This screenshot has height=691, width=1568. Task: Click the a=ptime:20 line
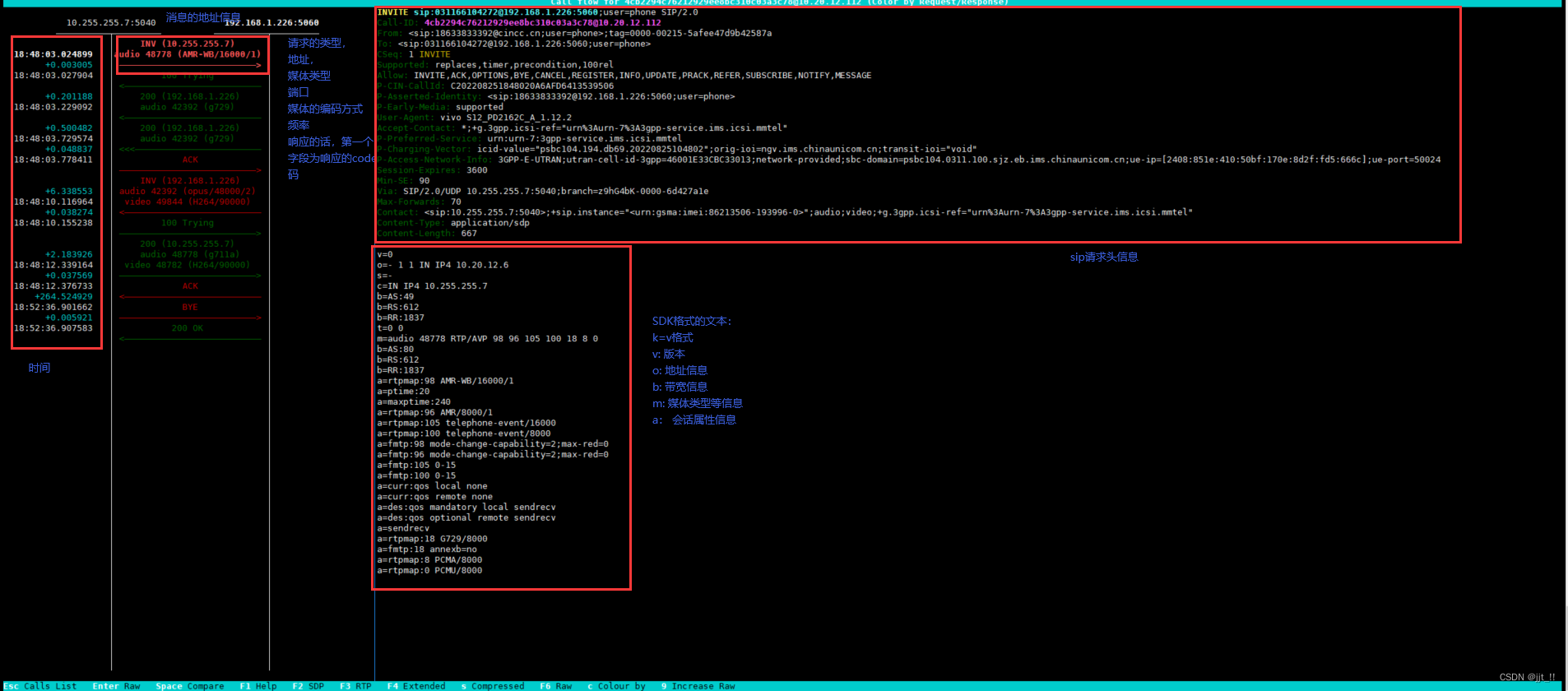[403, 392]
